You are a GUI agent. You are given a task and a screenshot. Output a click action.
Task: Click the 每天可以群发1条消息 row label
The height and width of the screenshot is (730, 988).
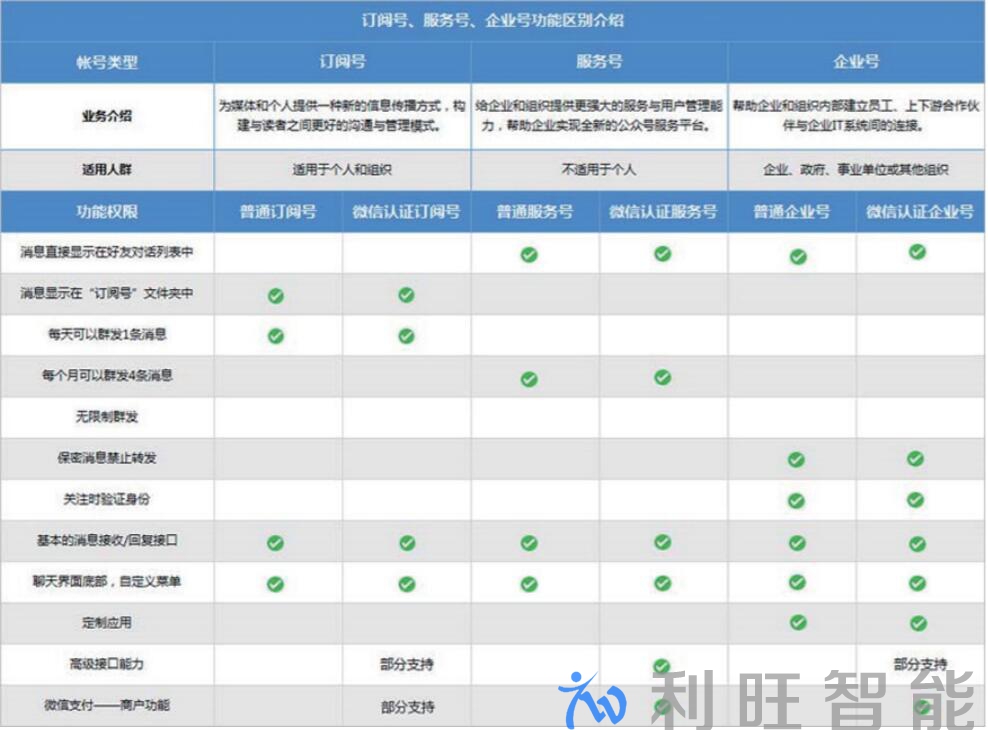(107, 334)
